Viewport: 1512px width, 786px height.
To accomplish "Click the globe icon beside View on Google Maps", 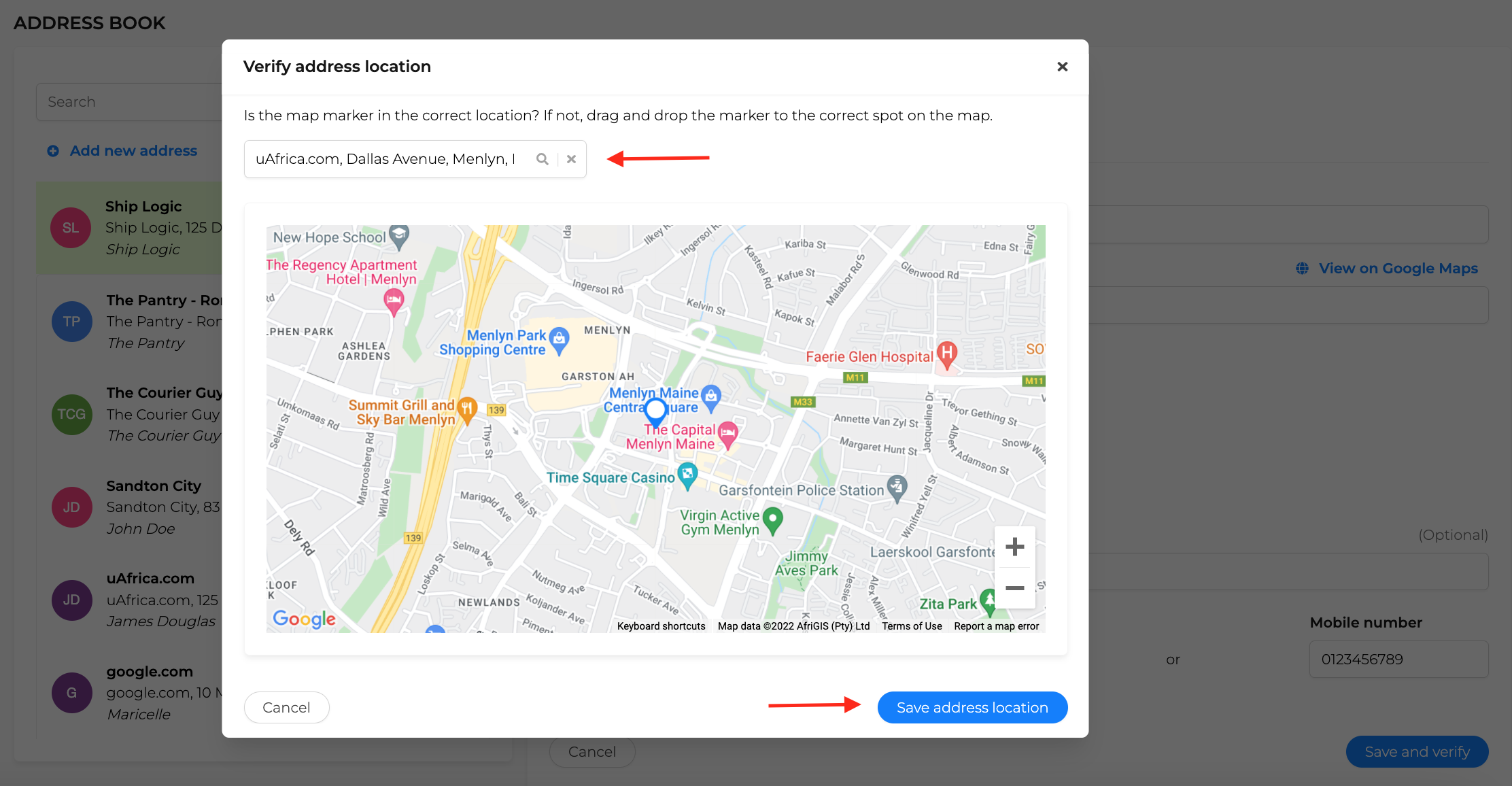I will coord(1302,269).
